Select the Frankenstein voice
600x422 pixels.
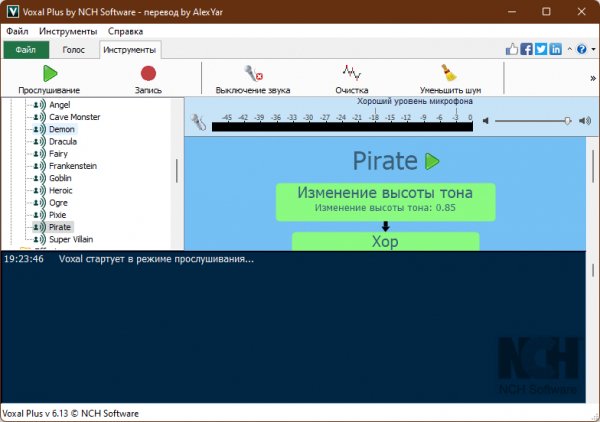(x=73, y=166)
